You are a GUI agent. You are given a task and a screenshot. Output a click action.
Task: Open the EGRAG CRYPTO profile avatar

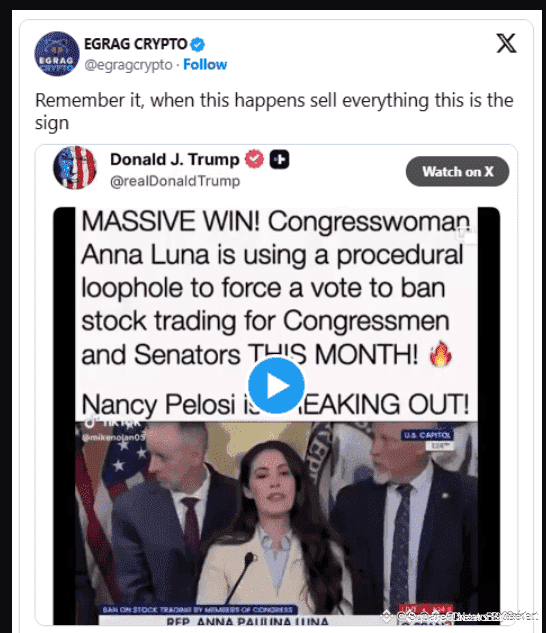coord(57,54)
